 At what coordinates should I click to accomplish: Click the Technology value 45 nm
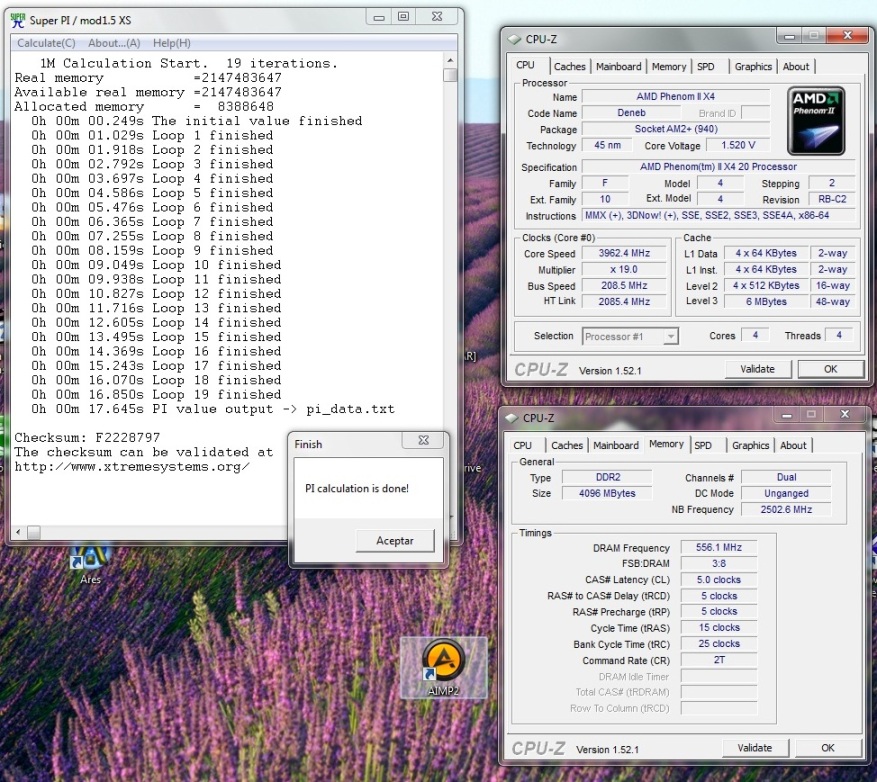pos(607,145)
